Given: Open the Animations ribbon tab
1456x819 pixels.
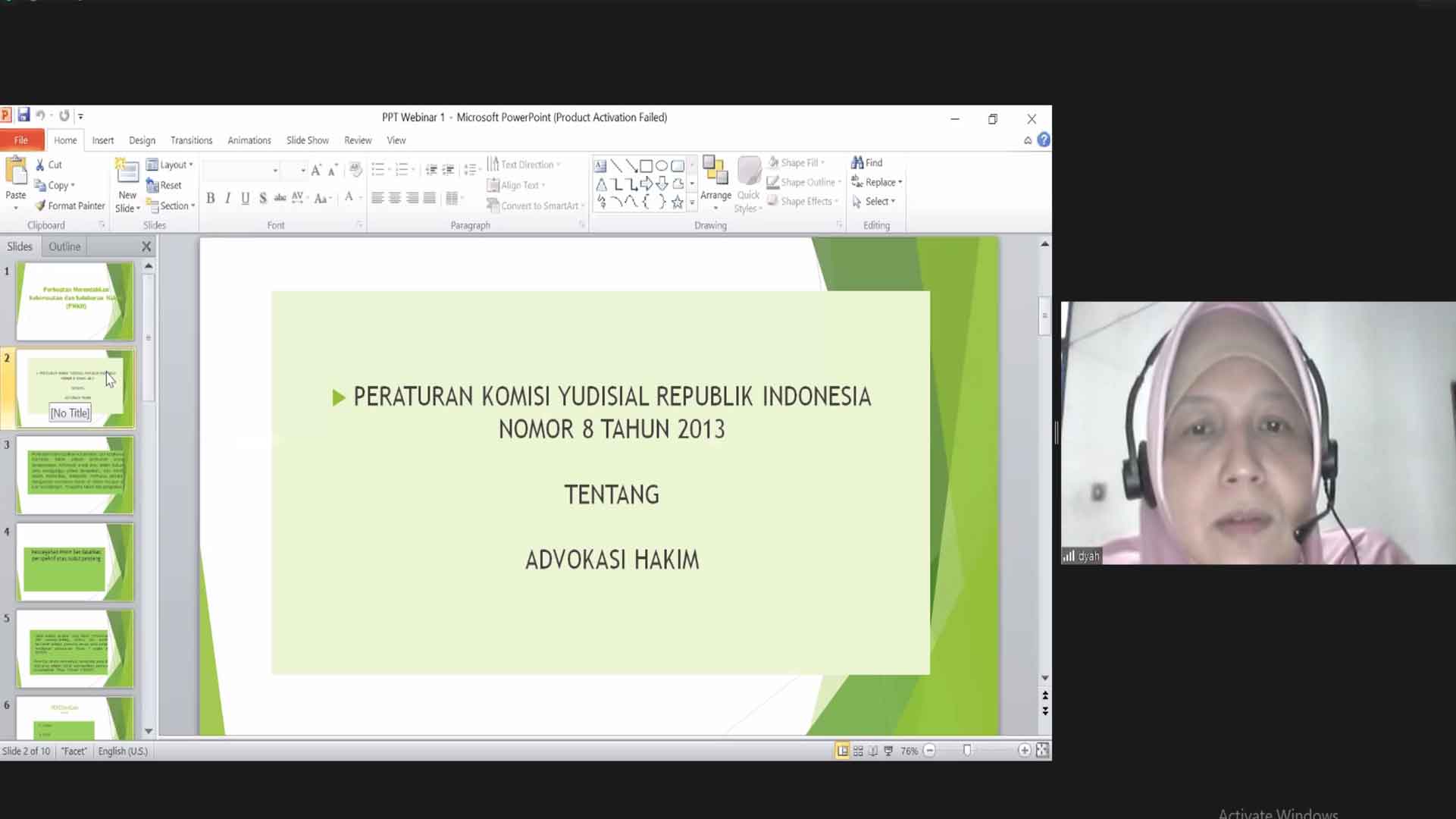Looking at the screenshot, I should click(x=249, y=140).
